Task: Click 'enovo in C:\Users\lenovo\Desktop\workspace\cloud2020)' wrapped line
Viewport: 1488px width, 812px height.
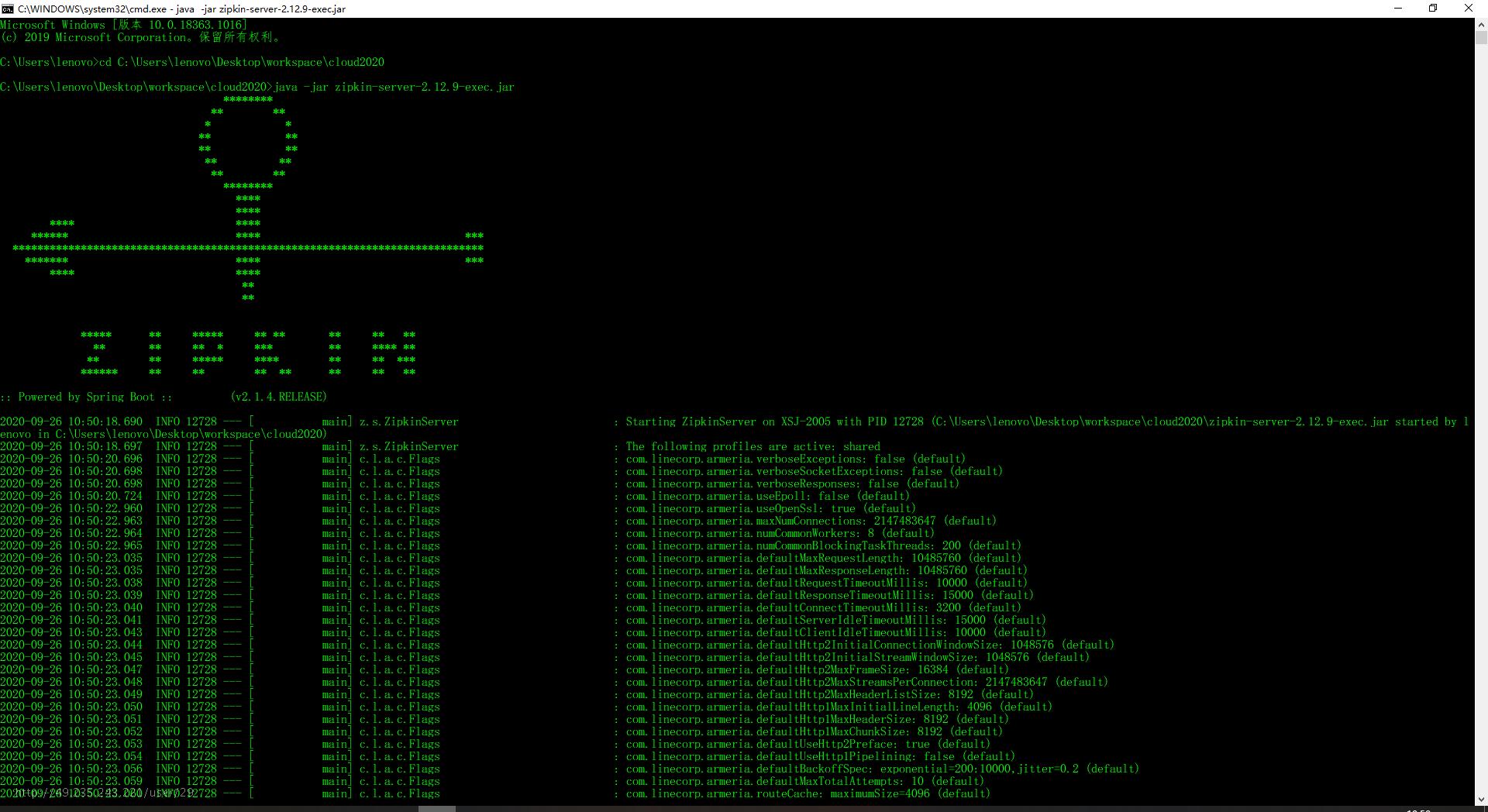Action: click(164, 434)
